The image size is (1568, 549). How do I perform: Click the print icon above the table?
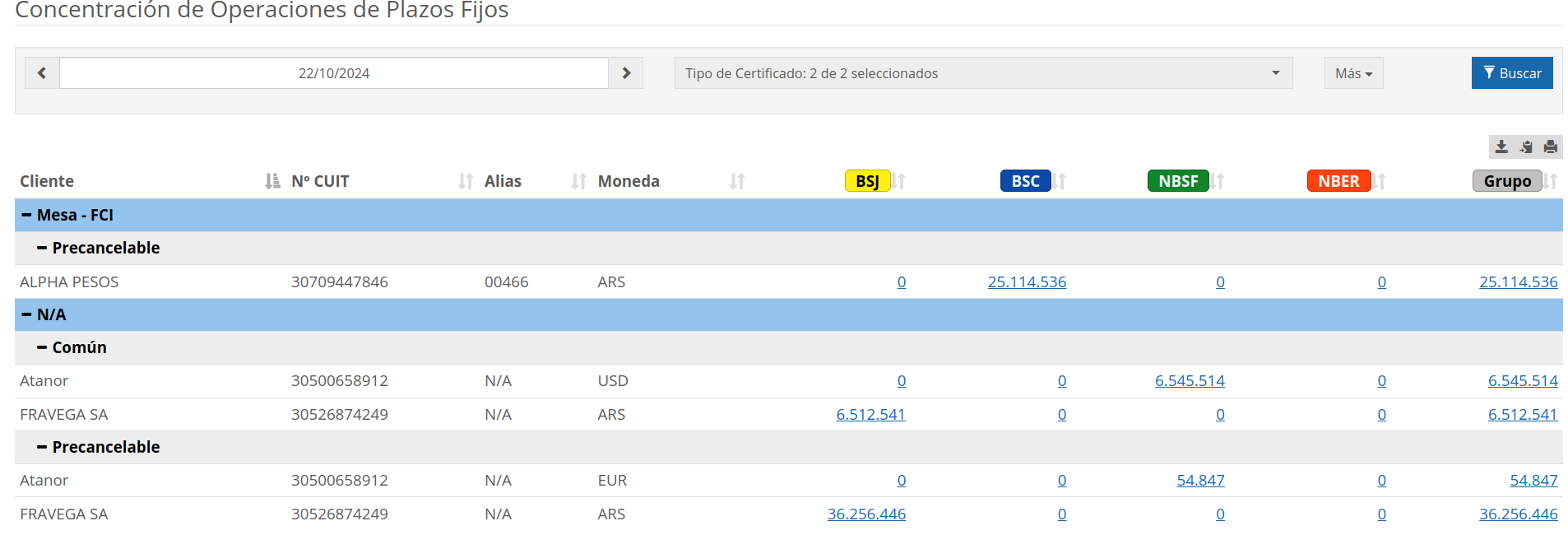coord(1551,147)
